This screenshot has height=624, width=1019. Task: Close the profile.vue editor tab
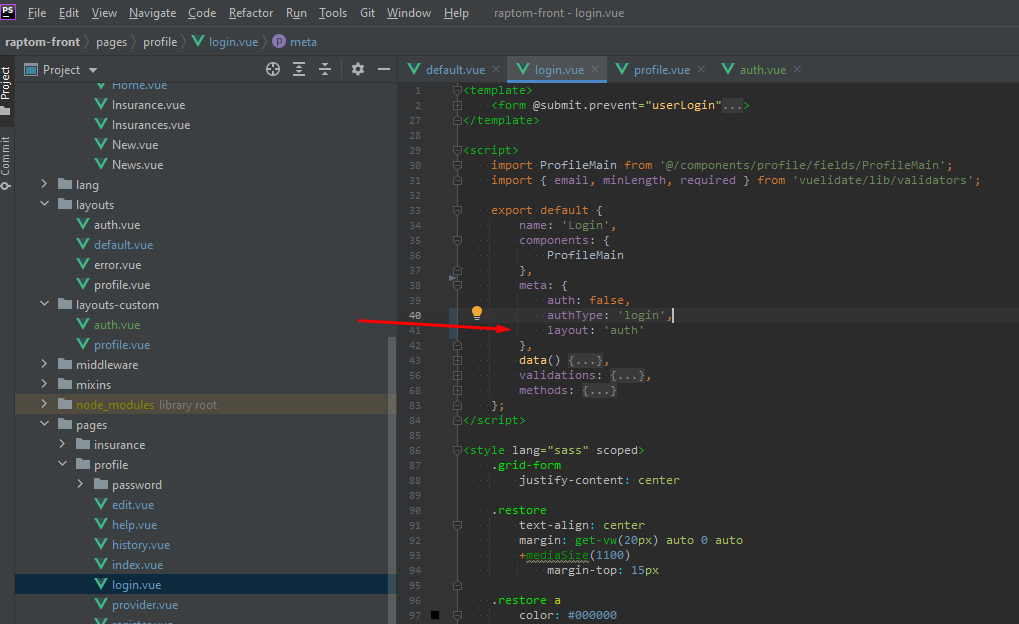701,69
